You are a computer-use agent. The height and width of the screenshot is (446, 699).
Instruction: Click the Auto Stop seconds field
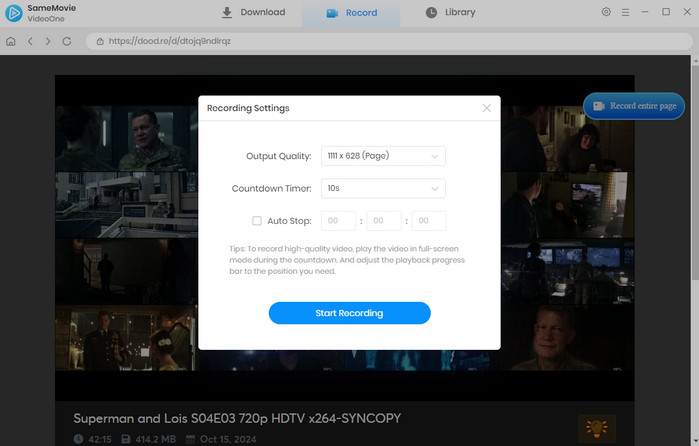point(429,221)
